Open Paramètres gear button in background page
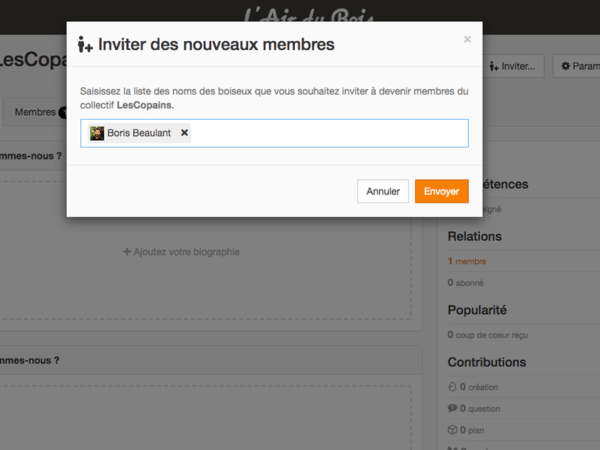Viewport: 600px width, 450px height. [577, 66]
